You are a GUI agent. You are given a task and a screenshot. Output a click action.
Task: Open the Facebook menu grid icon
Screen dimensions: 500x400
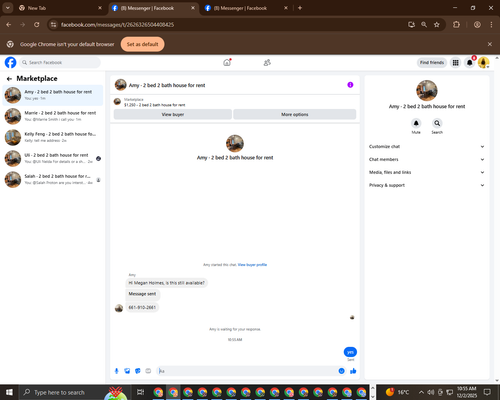(x=455, y=62)
